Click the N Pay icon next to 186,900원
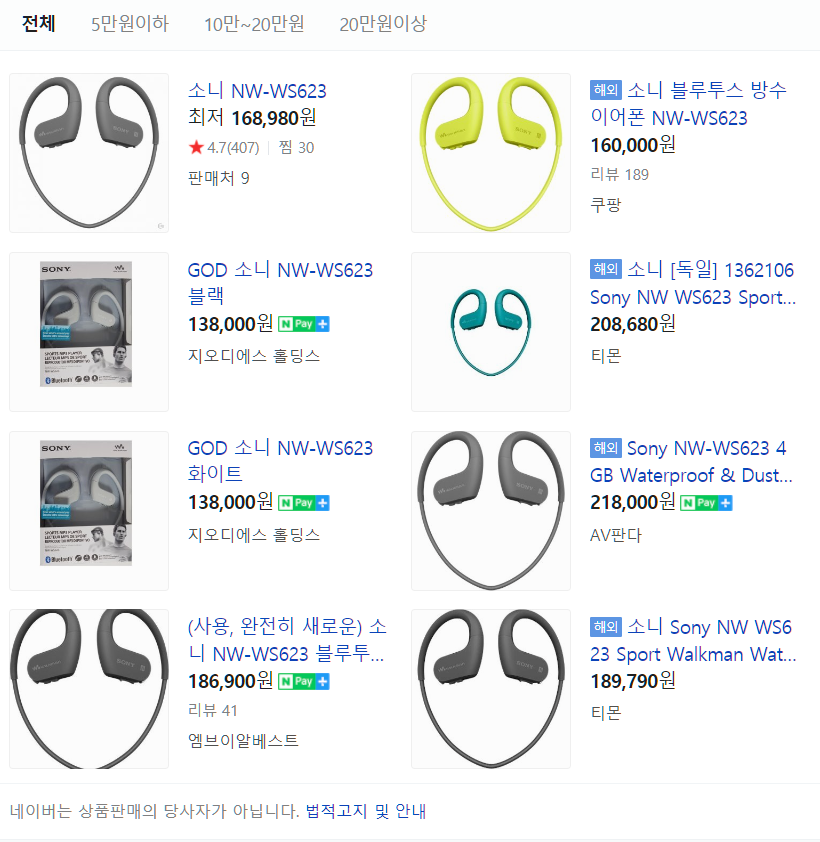Image resolution: width=820 pixels, height=842 pixels. point(303,681)
